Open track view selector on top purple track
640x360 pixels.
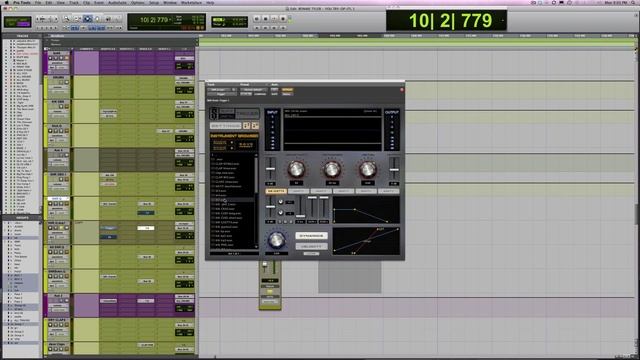[58, 63]
